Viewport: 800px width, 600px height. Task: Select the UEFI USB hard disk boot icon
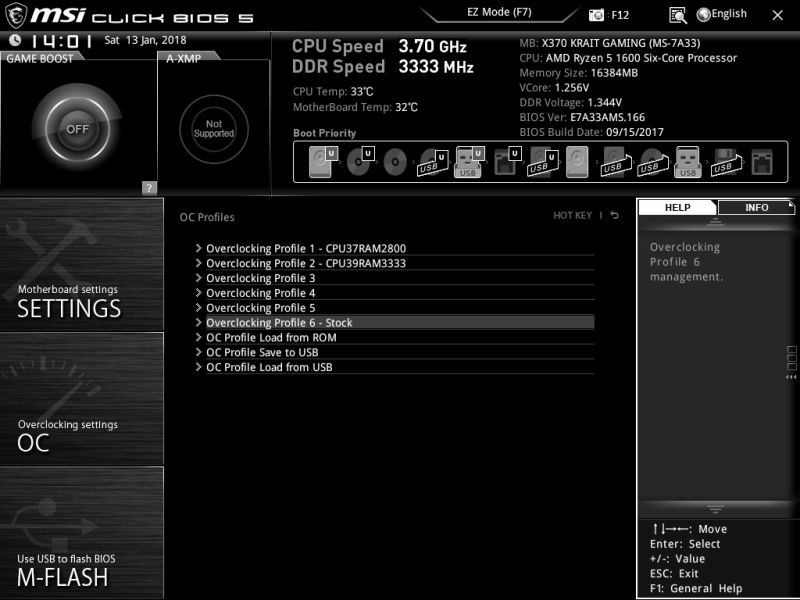pyautogui.click(x=542, y=162)
